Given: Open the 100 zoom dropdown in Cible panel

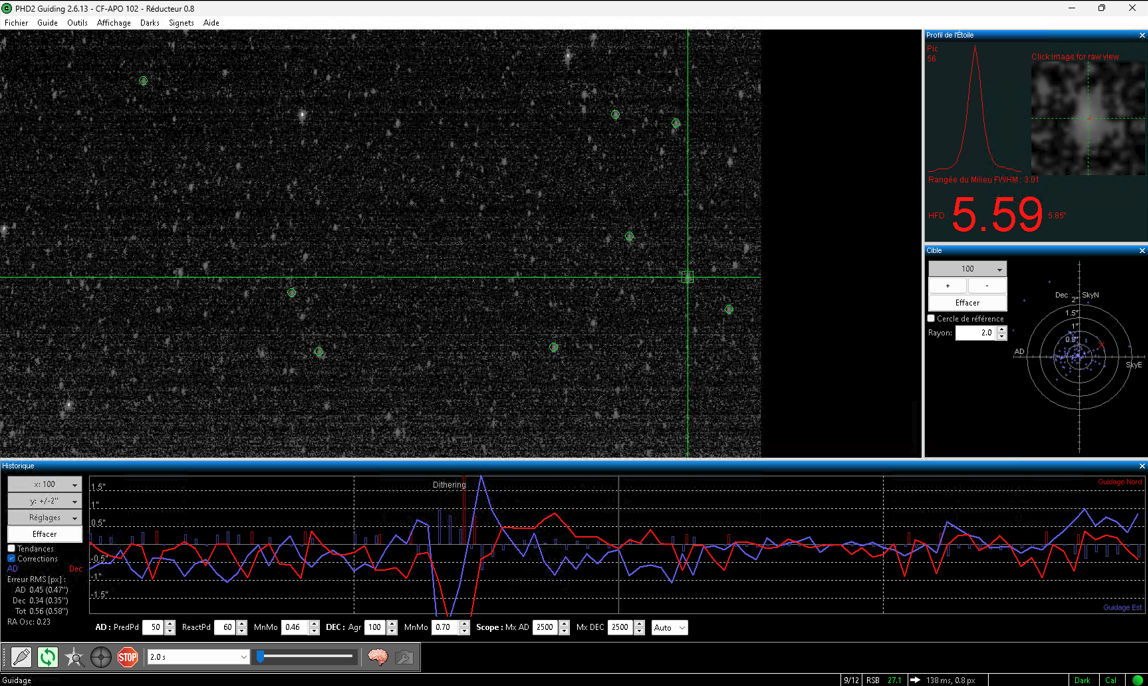Looking at the screenshot, I should pyautogui.click(x=968, y=269).
